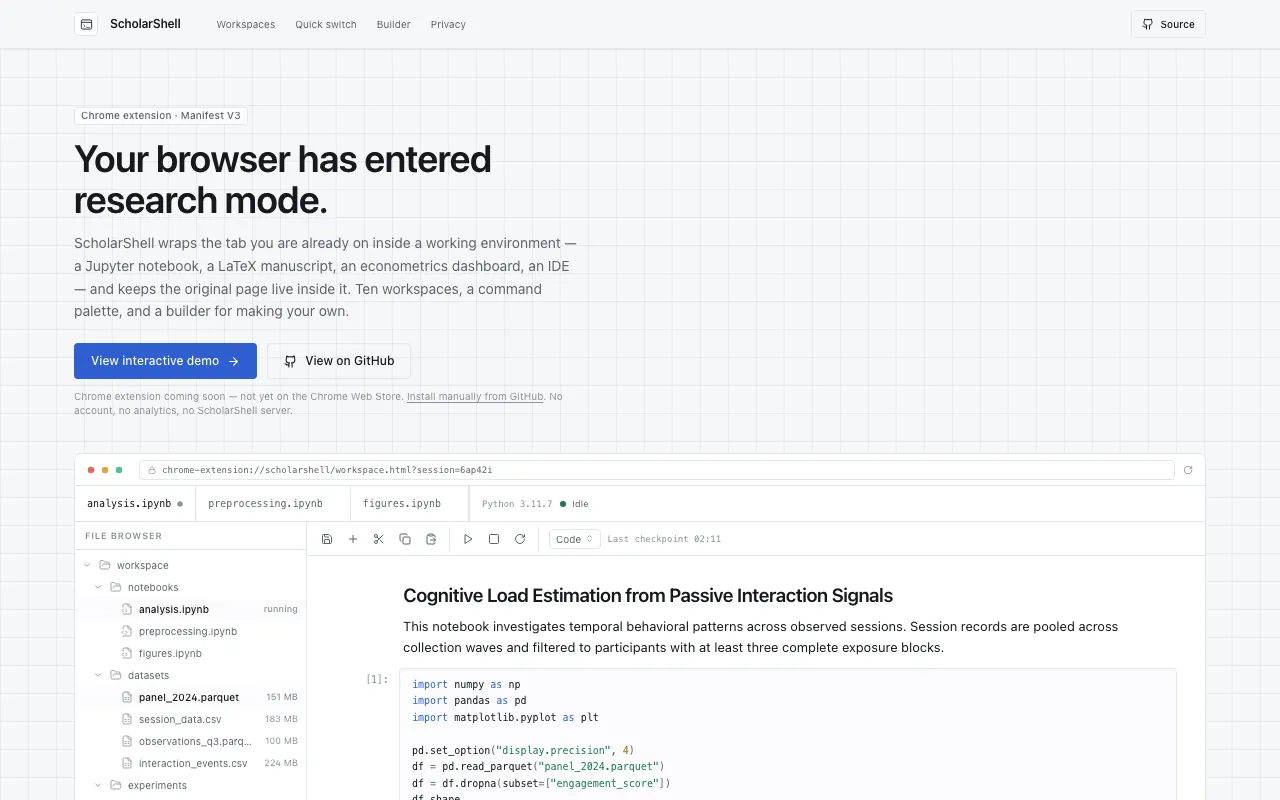Screen dimensions: 1280x800
Task: Open the Builder nav item
Action: pyautogui.click(x=394, y=24)
